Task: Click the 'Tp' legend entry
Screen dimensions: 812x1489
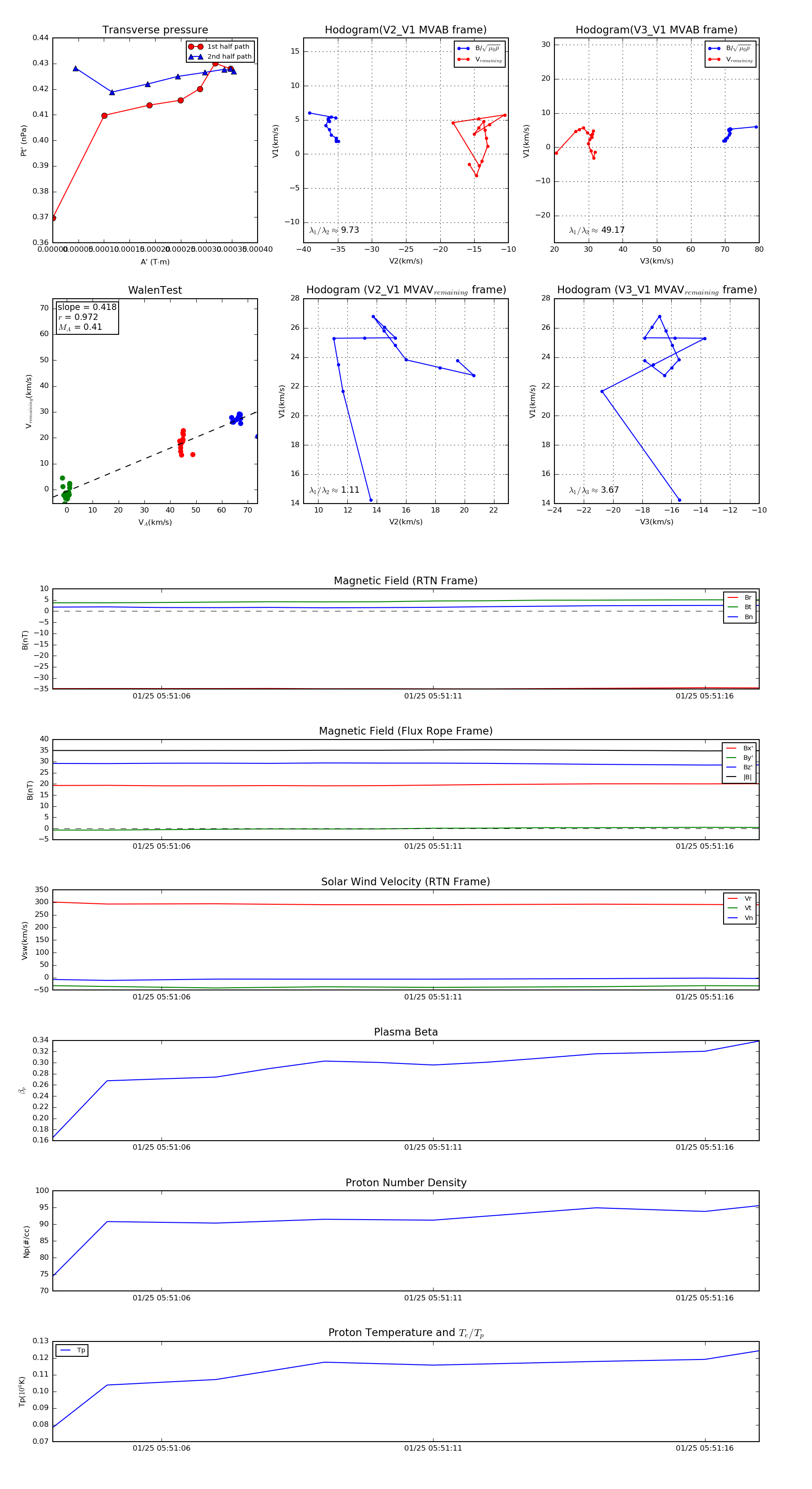Action: (72, 1350)
